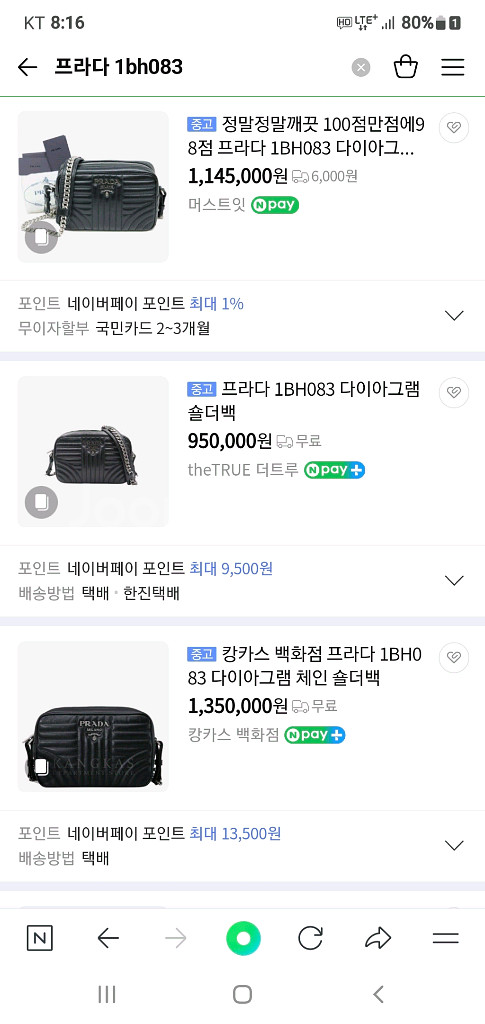Open the Naver home N icon in the bottom bar
The width and height of the screenshot is (485, 1024).
[x=40, y=938]
